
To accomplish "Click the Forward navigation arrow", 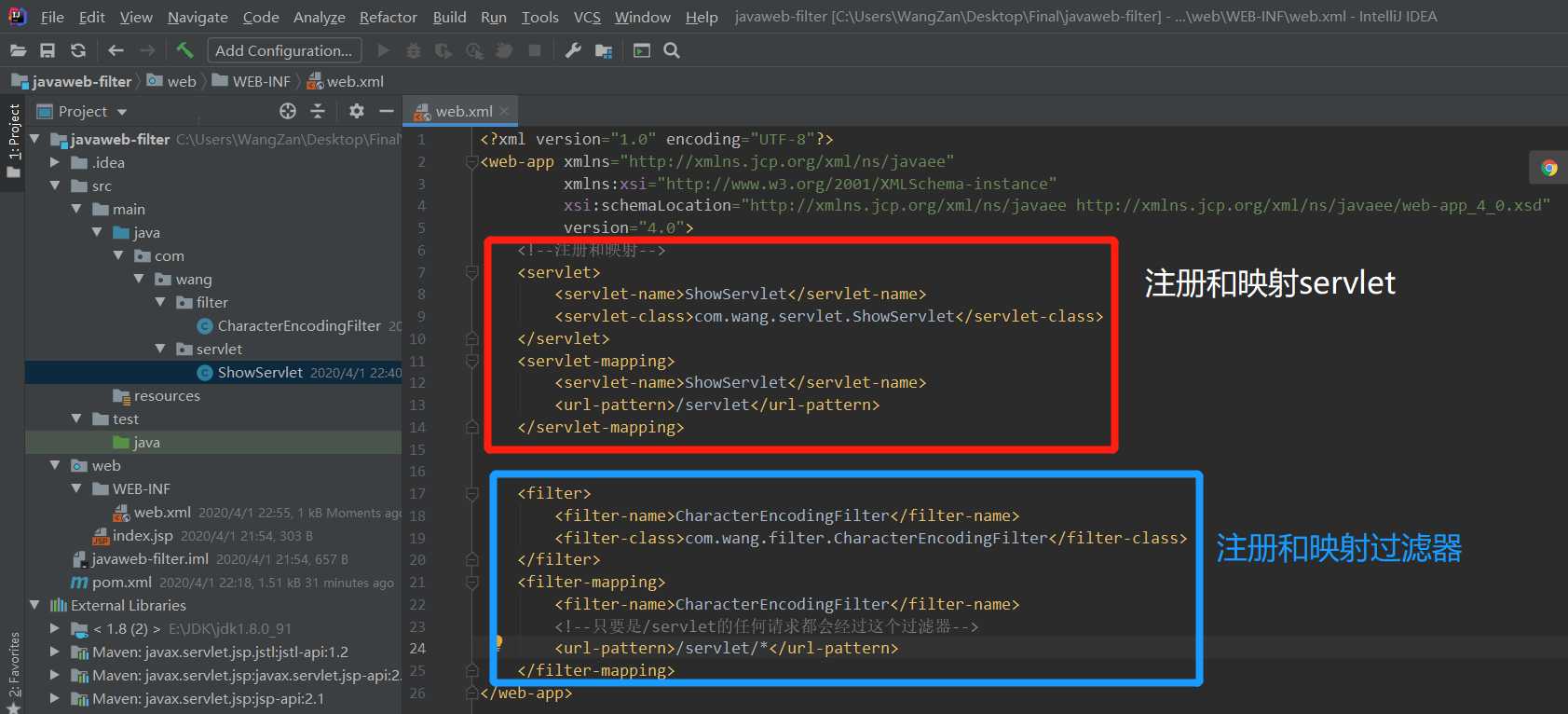I will point(147,50).
